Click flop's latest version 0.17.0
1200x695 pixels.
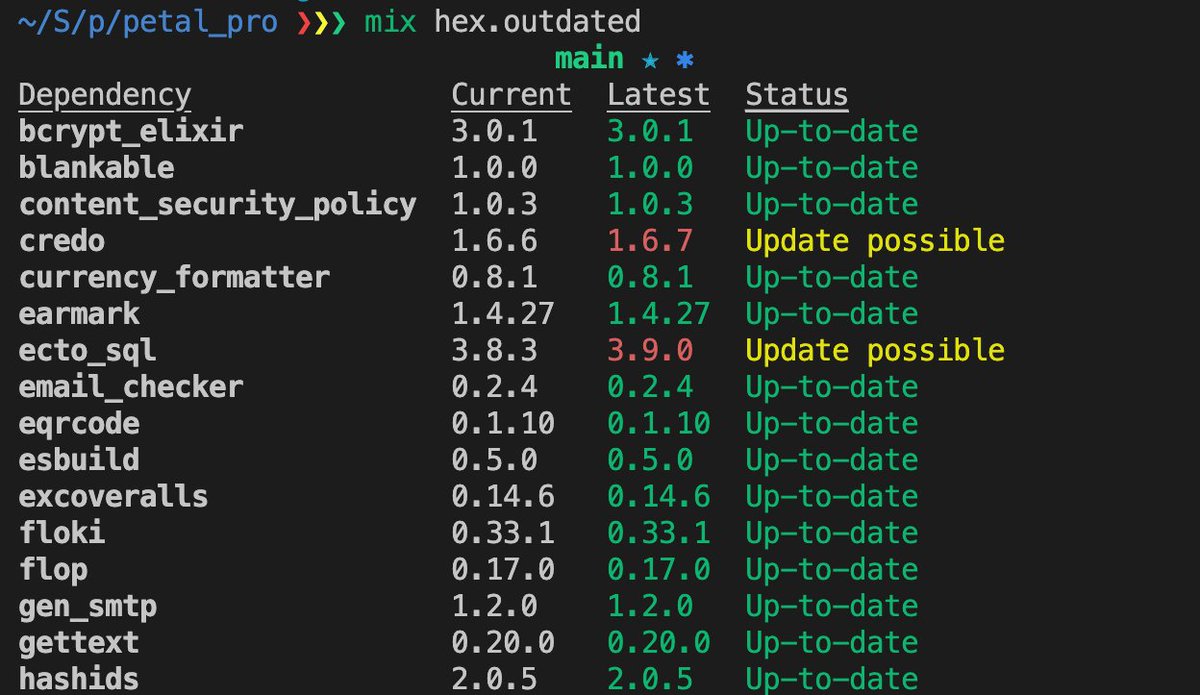659,570
